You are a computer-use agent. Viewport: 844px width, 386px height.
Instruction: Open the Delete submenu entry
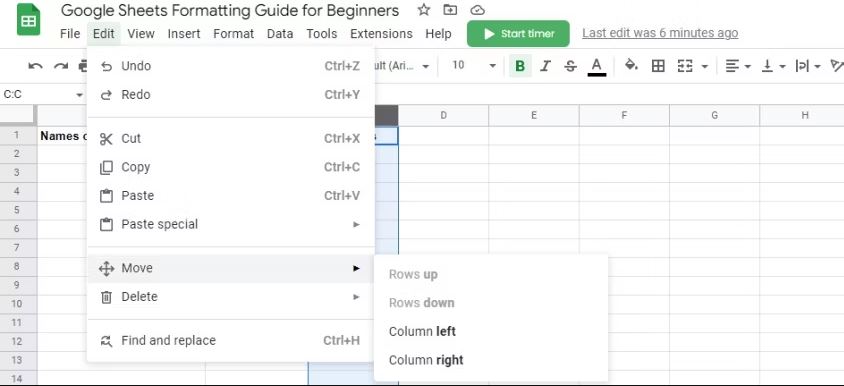(231, 297)
